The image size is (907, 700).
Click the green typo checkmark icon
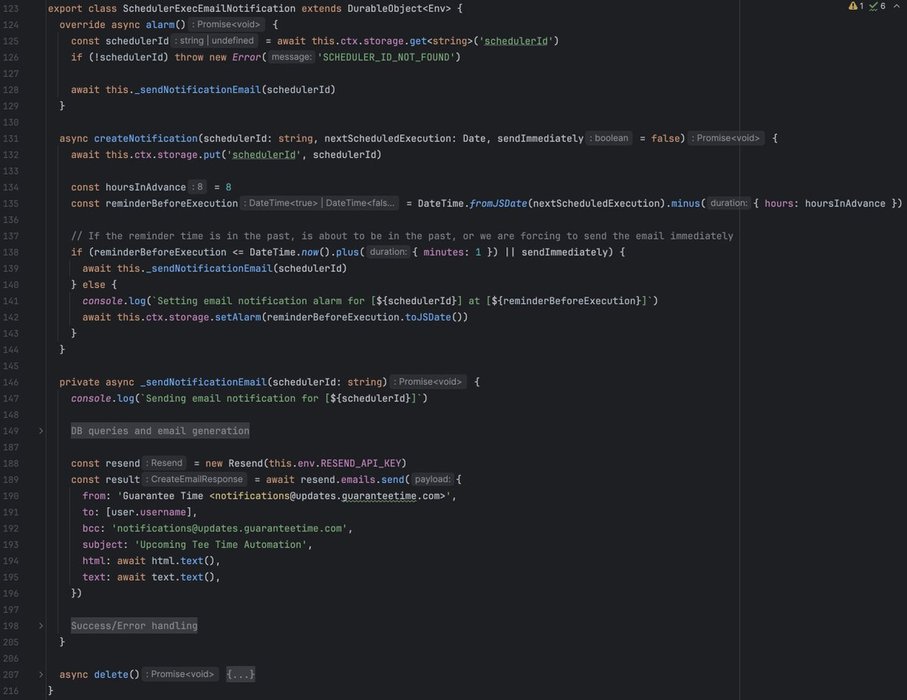click(873, 6)
